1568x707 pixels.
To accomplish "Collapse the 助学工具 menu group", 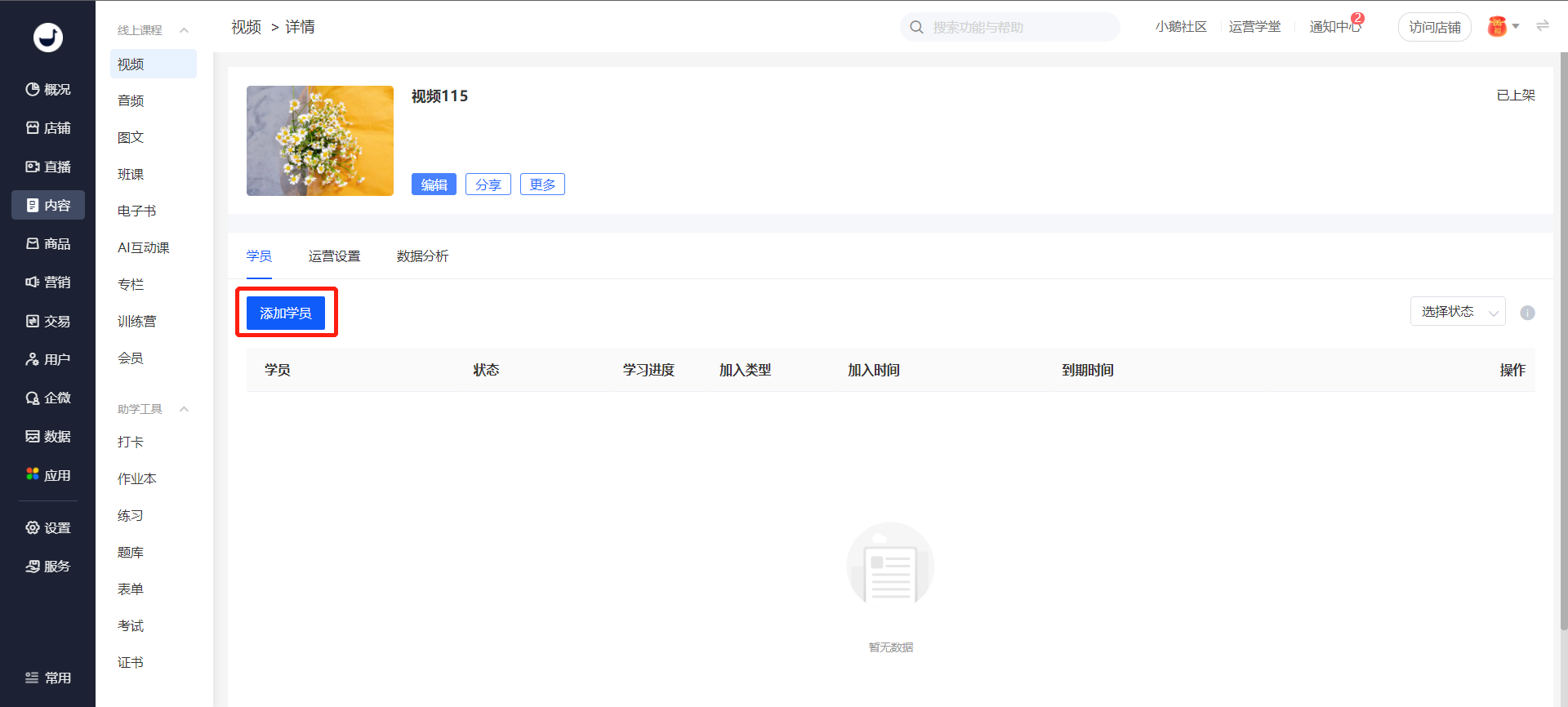I will 185,409.
